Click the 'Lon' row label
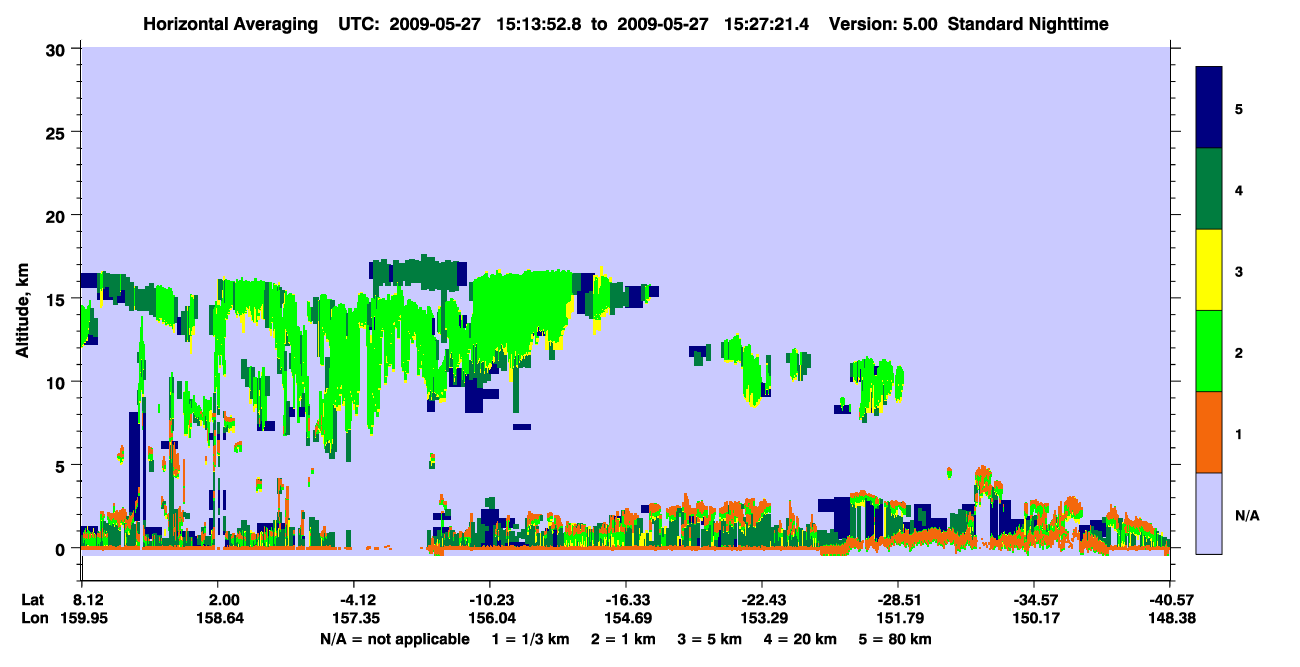This screenshot has height=667, width=1300. (34, 619)
